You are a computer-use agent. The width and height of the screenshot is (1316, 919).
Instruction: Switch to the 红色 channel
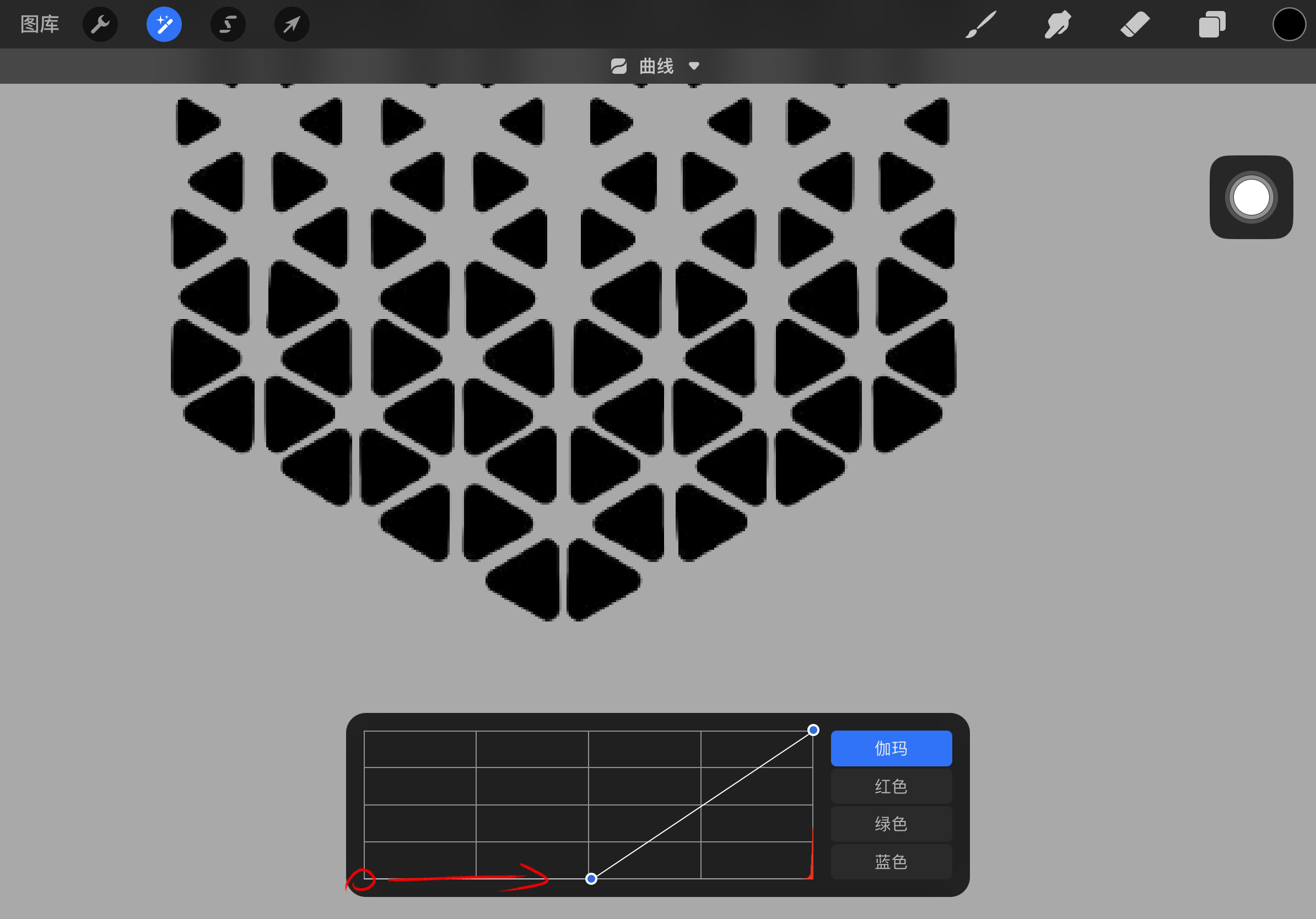[891, 786]
